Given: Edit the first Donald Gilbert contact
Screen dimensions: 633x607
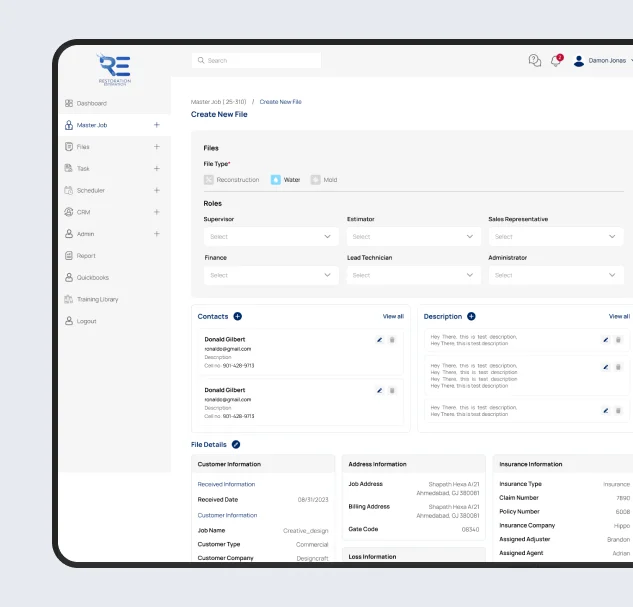Looking at the screenshot, I should pos(379,340).
